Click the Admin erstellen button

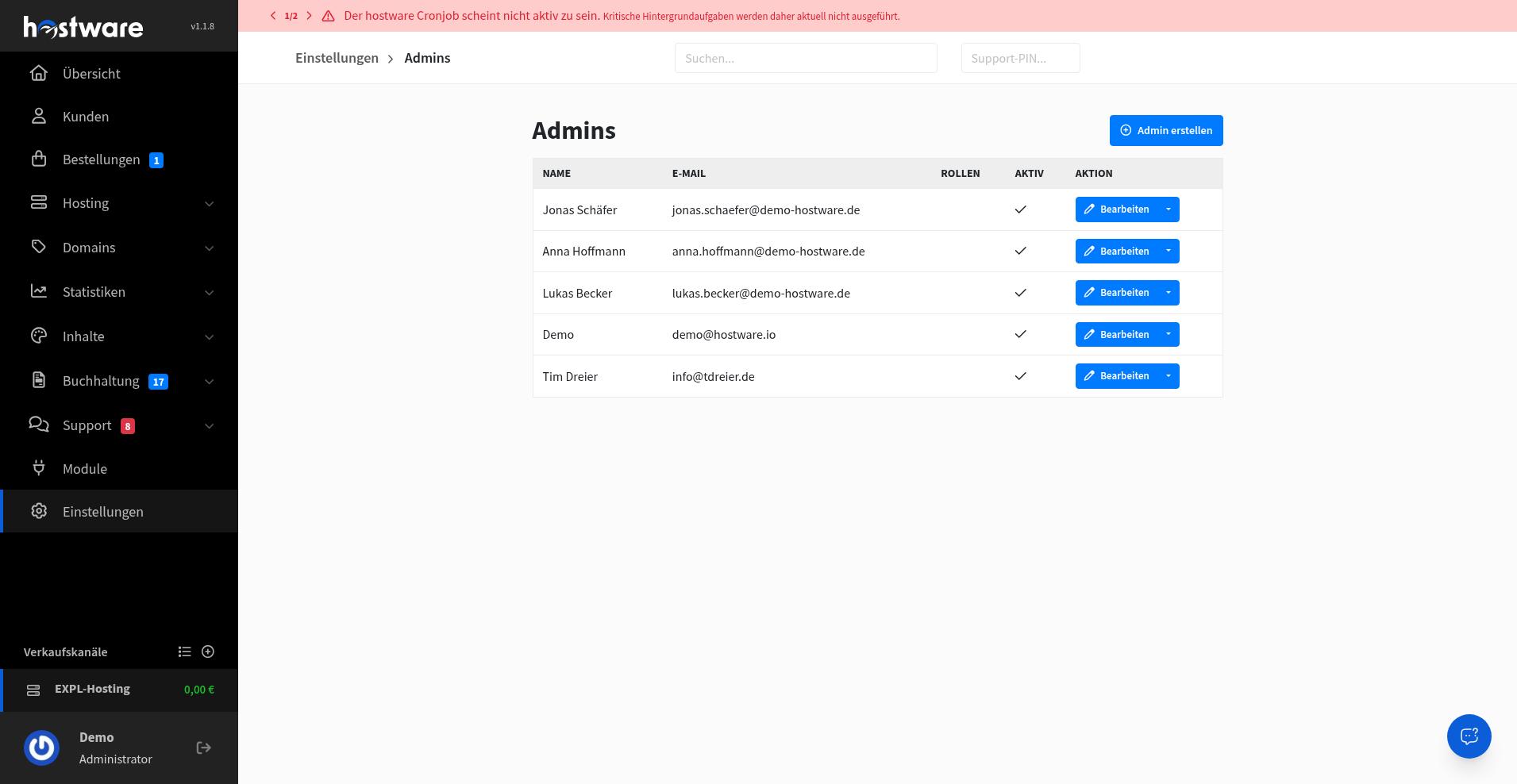1166,130
